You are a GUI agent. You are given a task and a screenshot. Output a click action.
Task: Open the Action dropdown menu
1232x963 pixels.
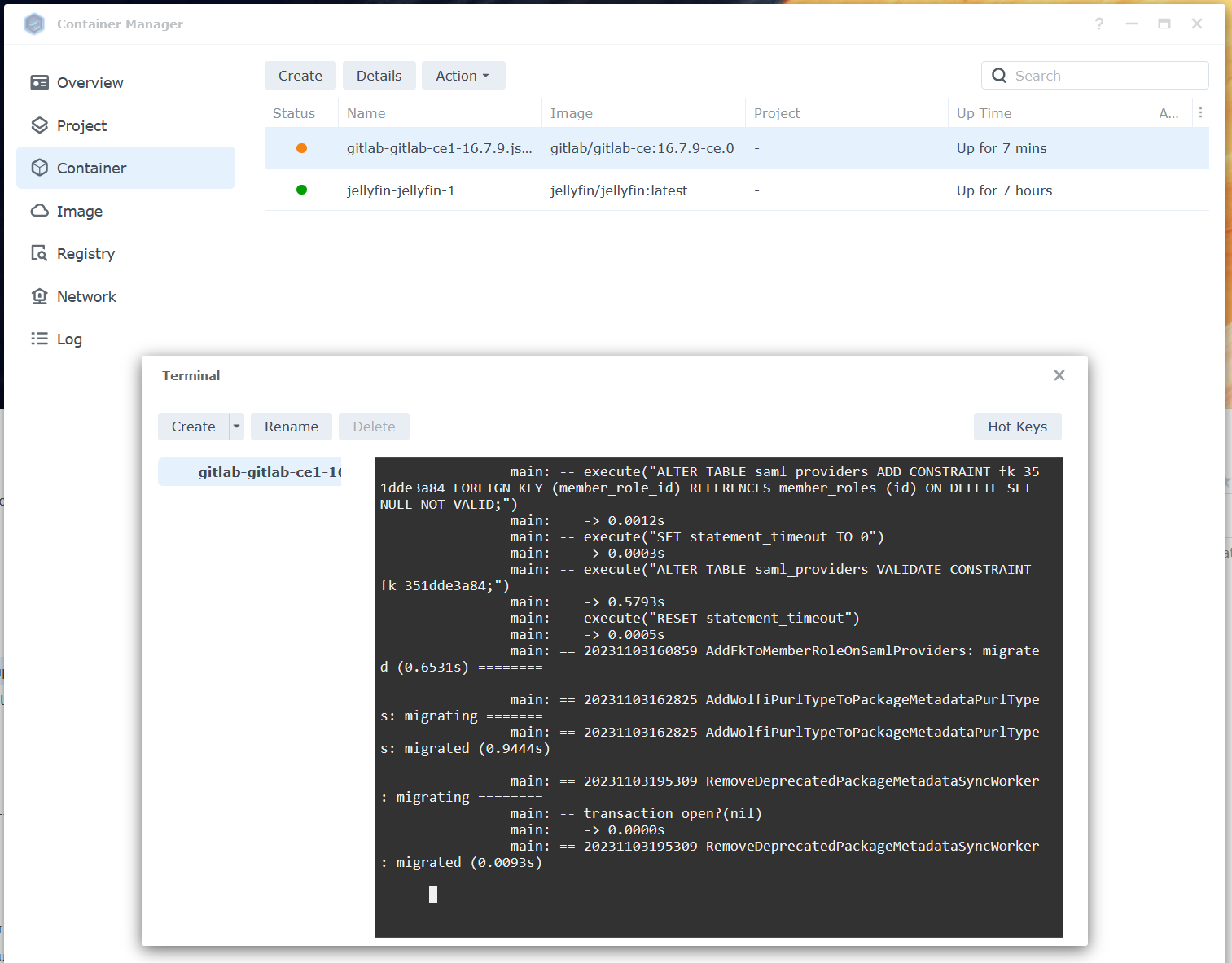click(x=463, y=75)
